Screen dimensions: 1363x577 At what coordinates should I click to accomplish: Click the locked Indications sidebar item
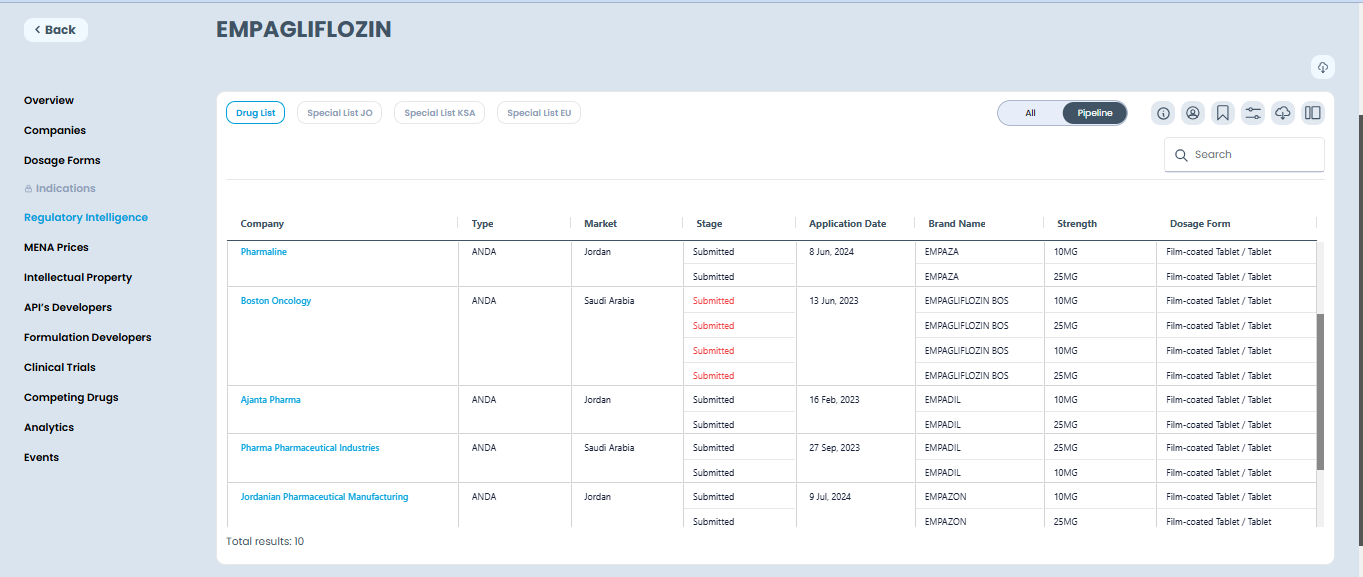pyautogui.click(x=60, y=188)
